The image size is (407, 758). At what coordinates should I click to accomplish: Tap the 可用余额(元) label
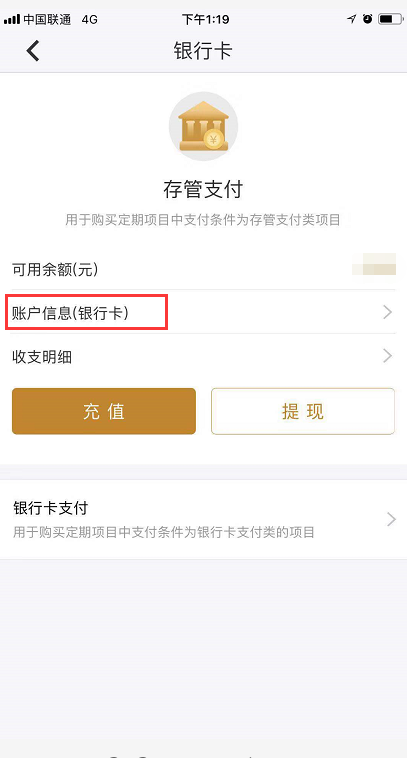point(55,269)
